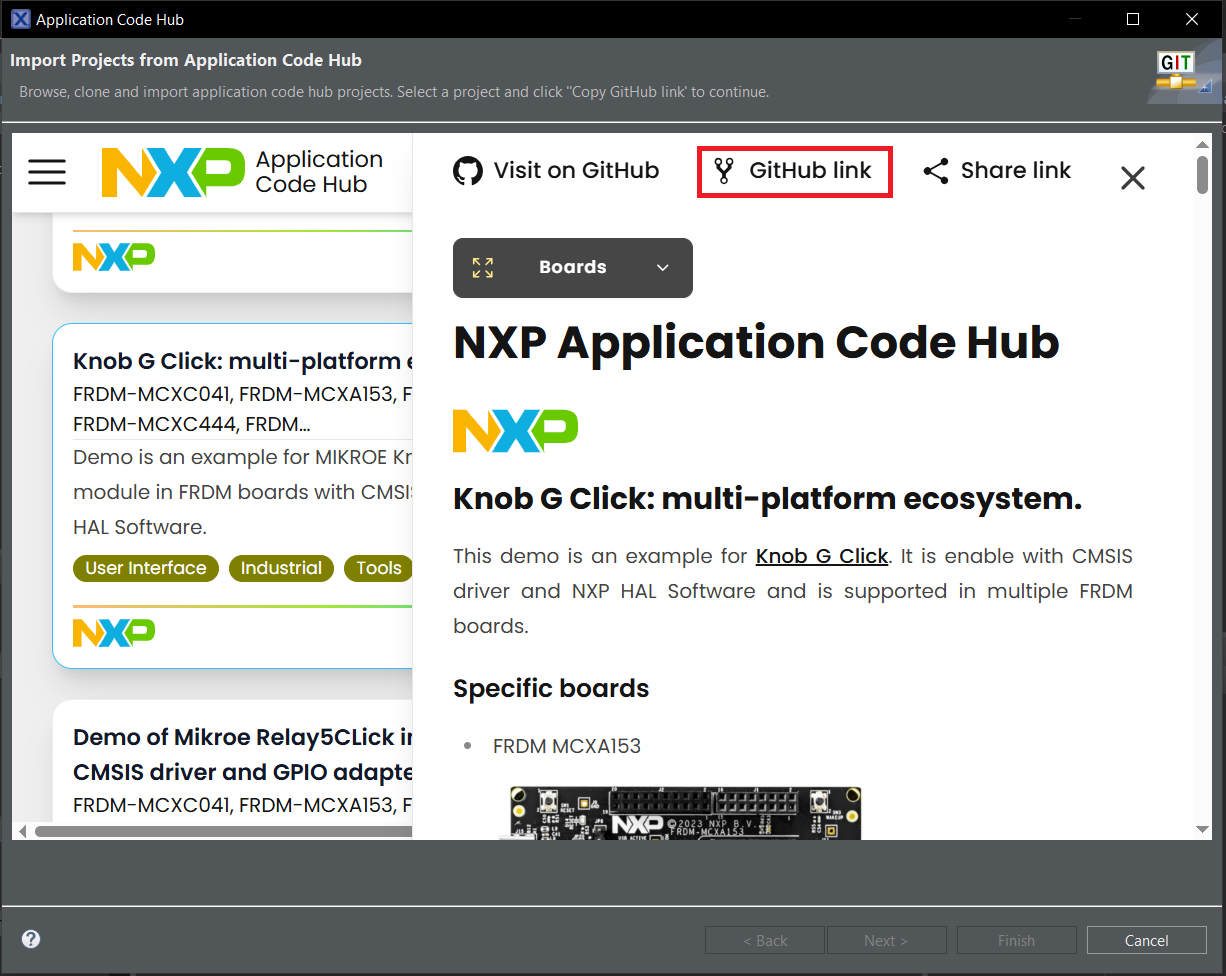Viewport: 1226px width, 976px height.
Task: Select the Industrial tag
Action: click(x=281, y=568)
